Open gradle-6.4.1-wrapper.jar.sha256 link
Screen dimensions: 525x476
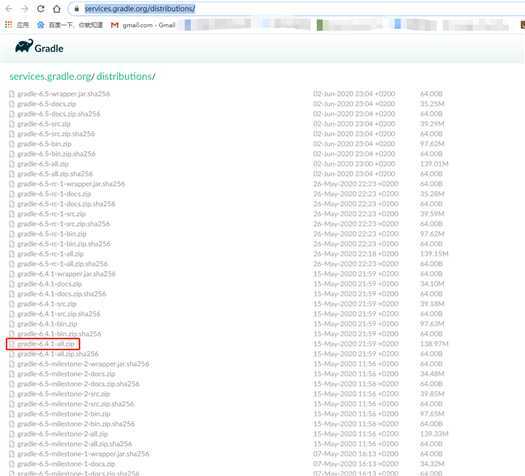click(66, 274)
